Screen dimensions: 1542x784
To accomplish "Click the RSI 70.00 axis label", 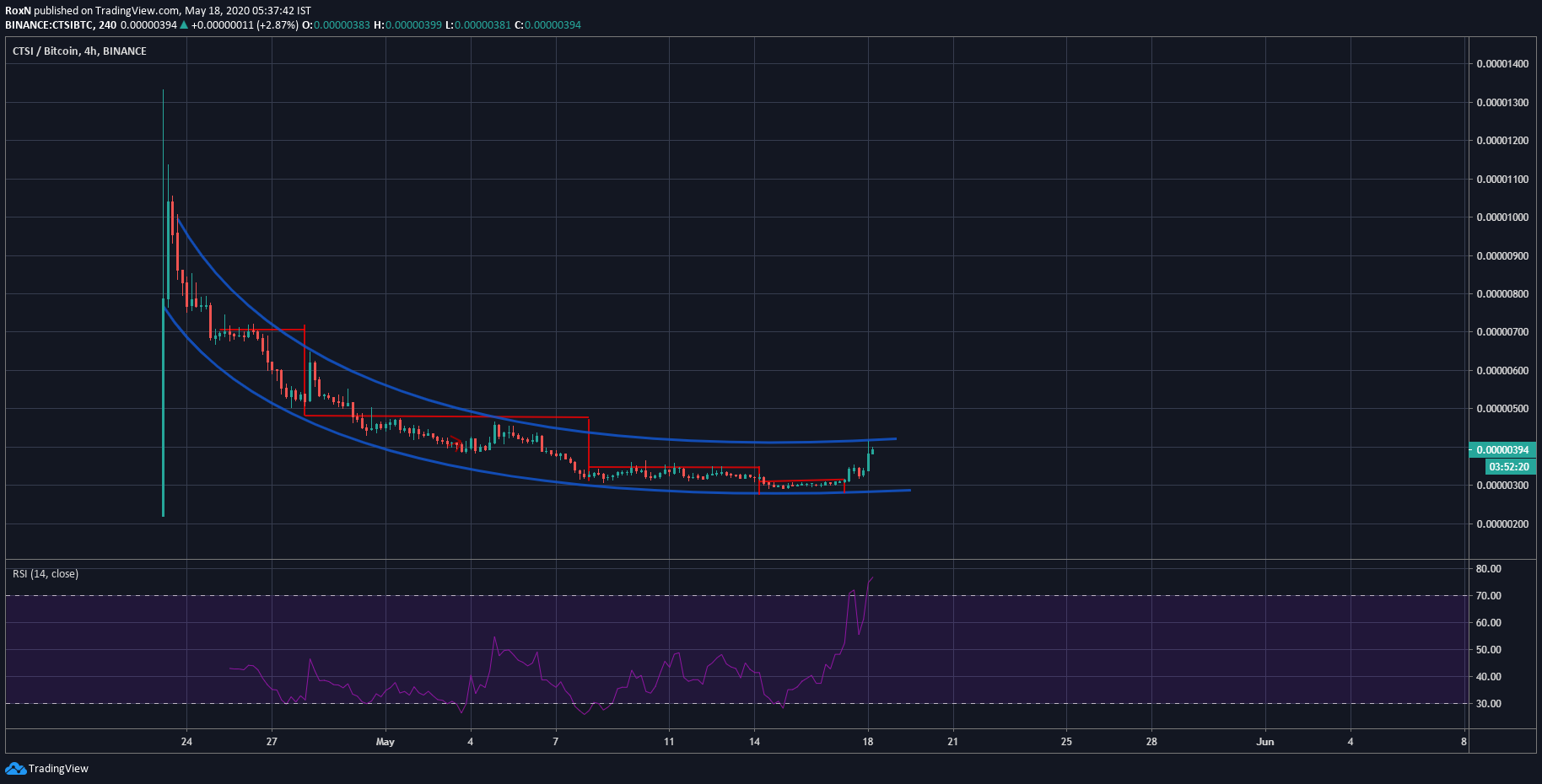I will [x=1489, y=596].
